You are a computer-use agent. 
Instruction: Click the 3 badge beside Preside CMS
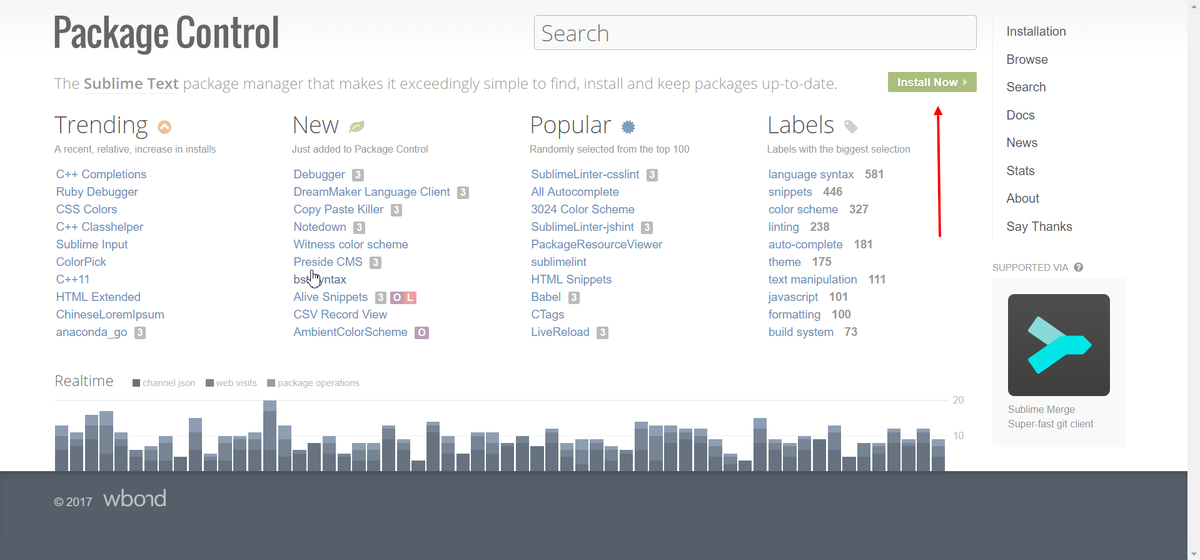[375, 263]
